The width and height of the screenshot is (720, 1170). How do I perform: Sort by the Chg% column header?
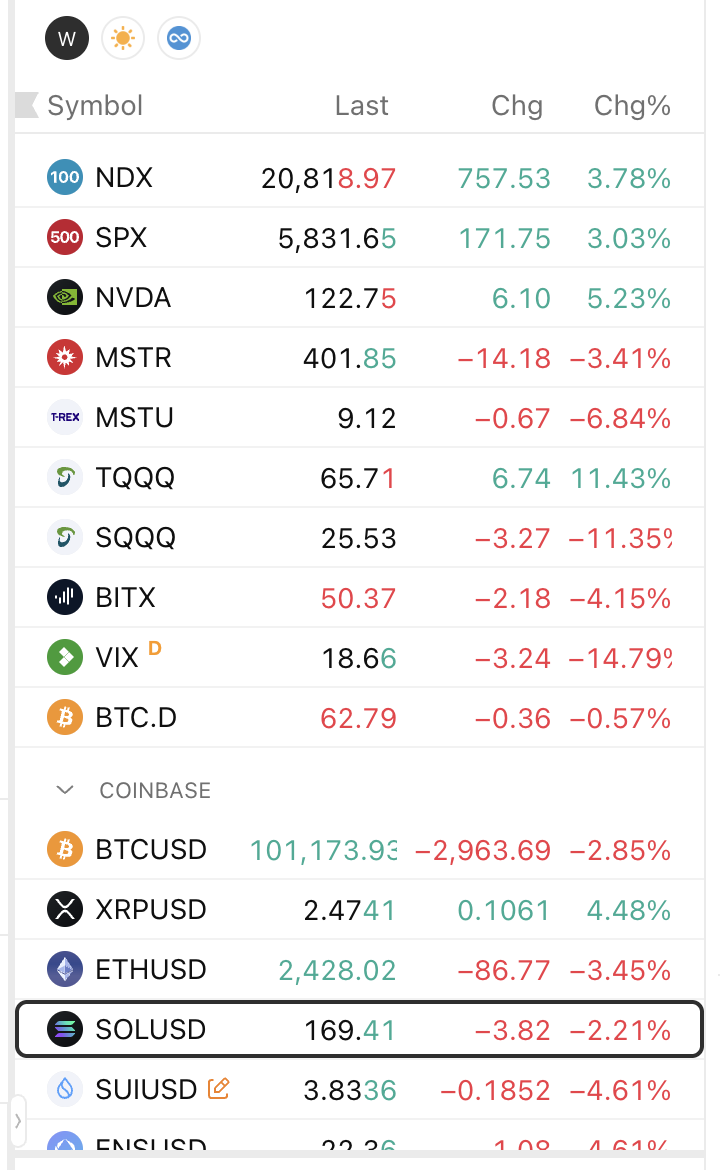pos(632,105)
